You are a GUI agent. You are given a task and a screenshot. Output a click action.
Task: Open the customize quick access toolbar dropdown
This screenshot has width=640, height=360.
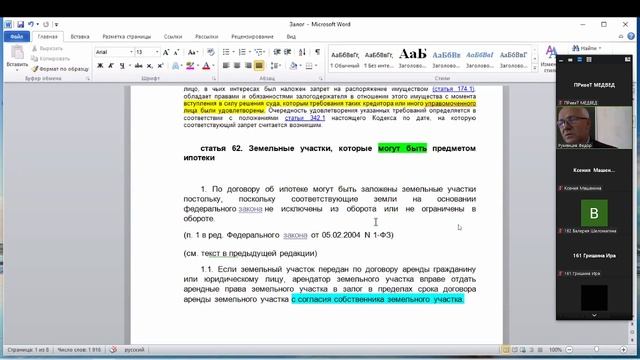(x=57, y=24)
